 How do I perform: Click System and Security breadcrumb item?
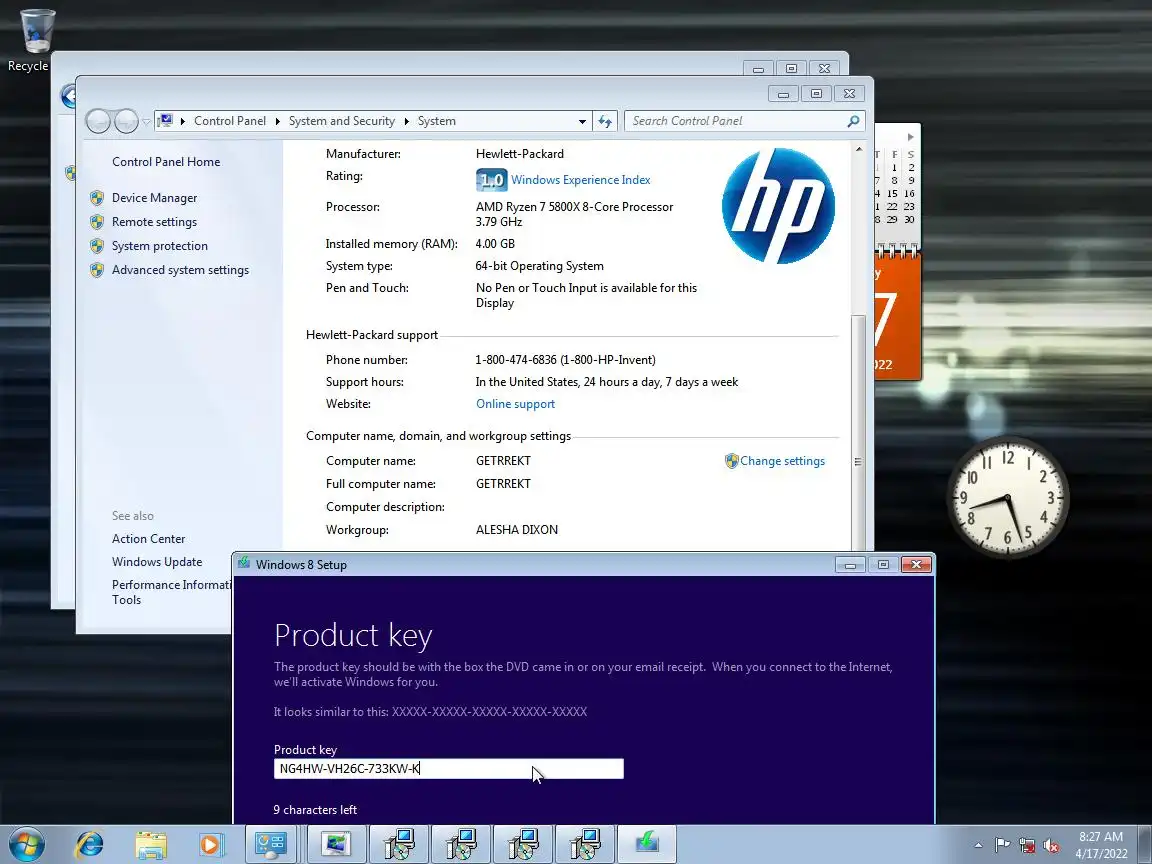[342, 120]
